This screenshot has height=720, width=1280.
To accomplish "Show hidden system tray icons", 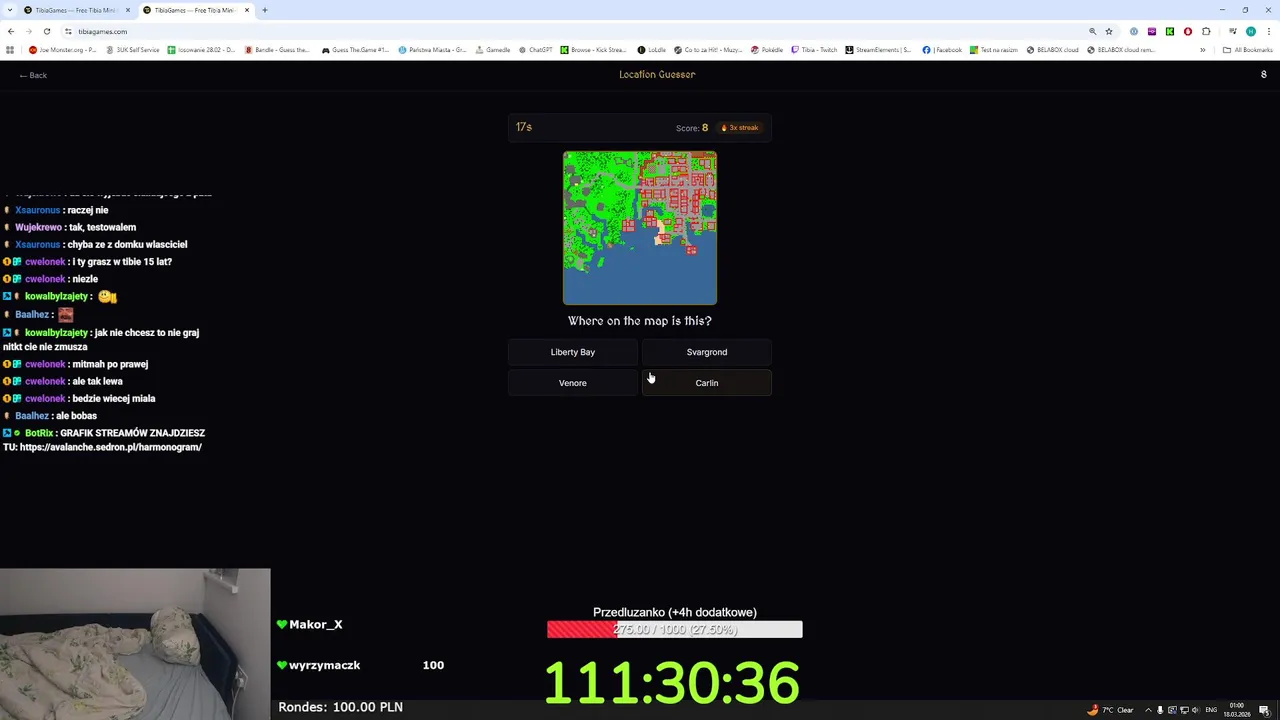I will 1147,710.
